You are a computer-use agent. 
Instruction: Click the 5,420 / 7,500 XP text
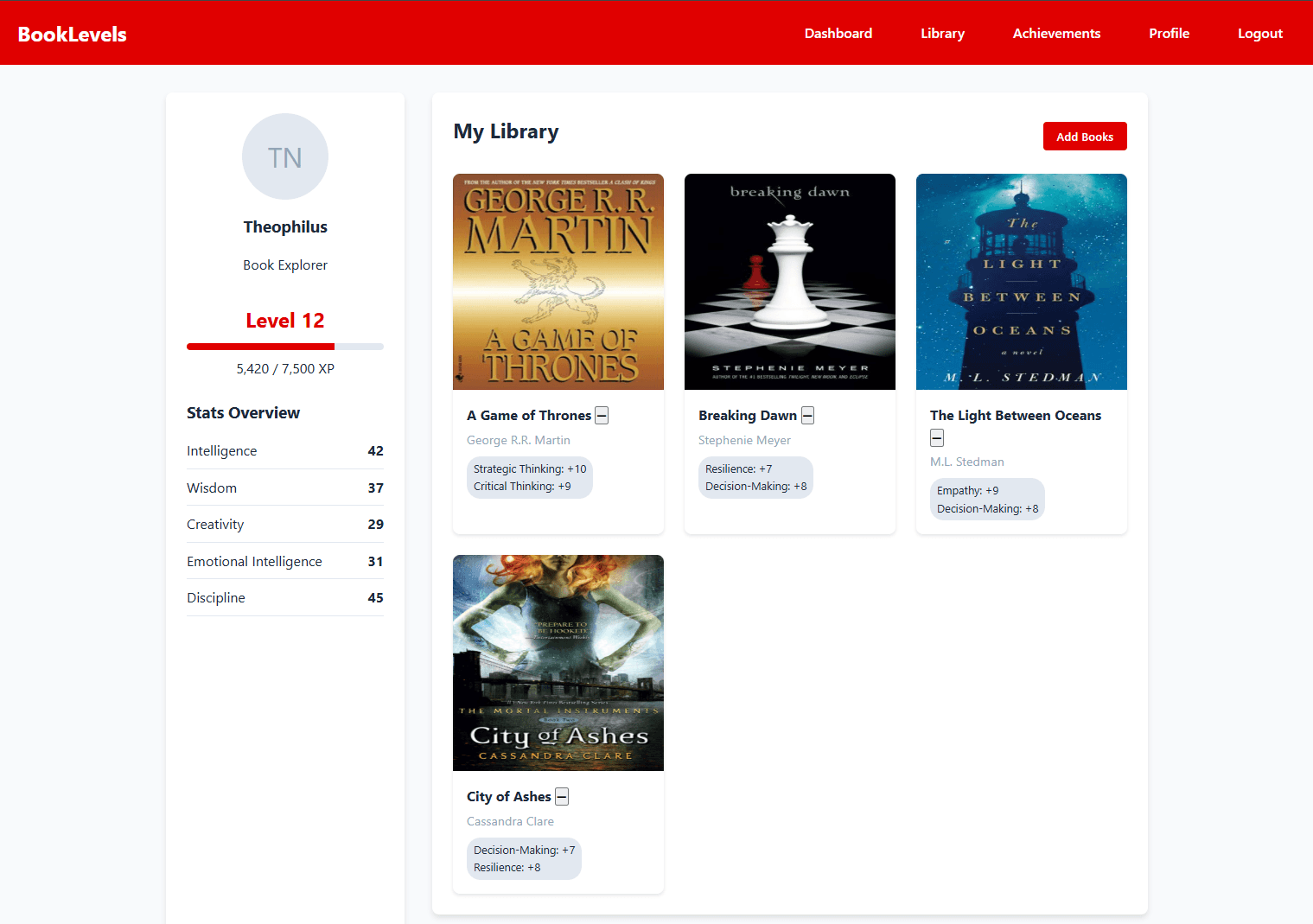tap(285, 369)
